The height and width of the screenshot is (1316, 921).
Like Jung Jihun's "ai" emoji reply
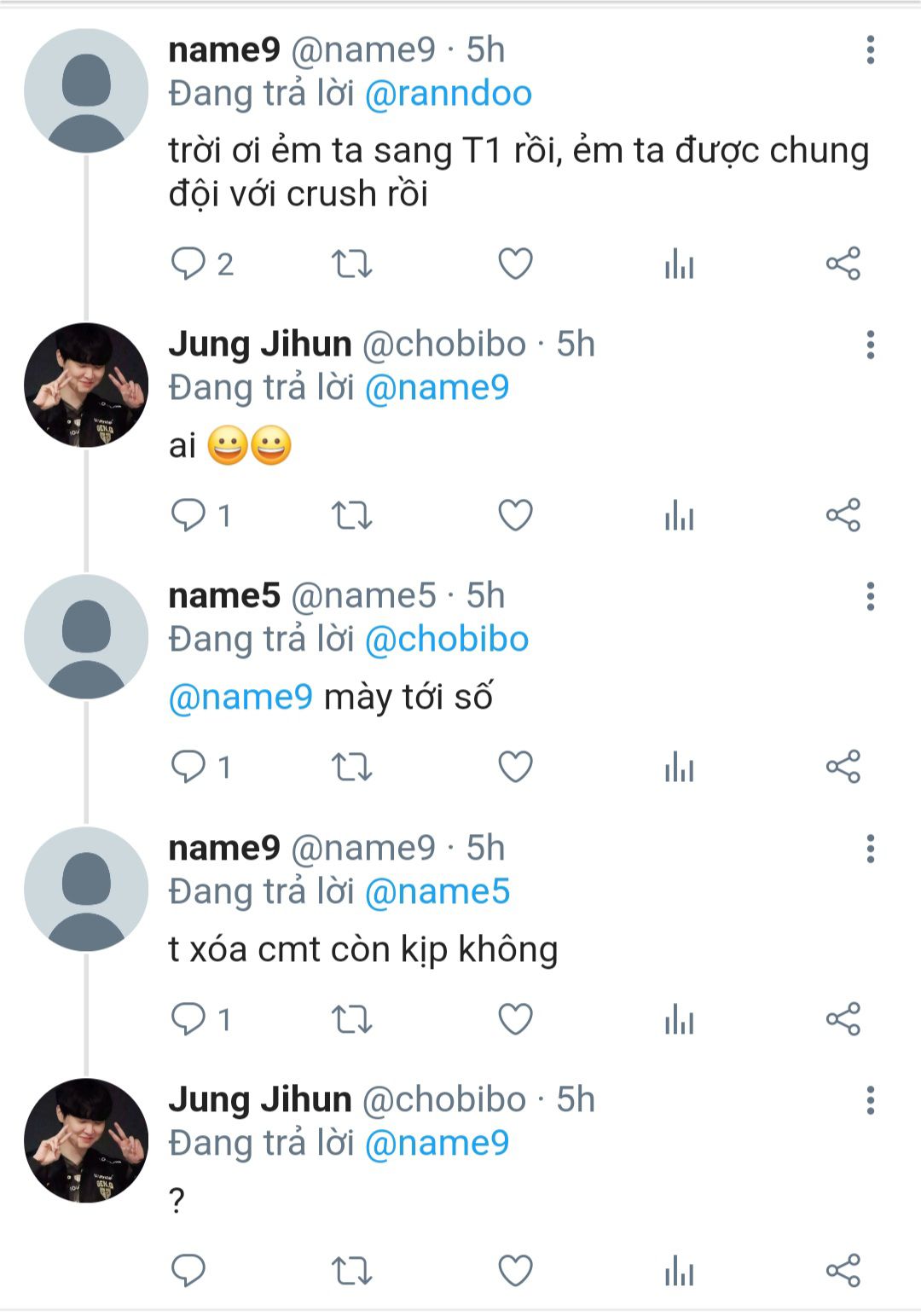click(515, 515)
